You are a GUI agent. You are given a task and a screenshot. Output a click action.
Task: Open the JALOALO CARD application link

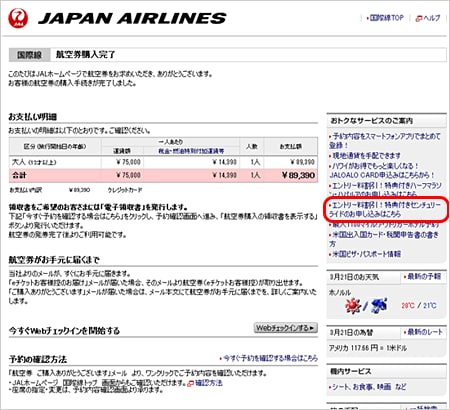pyautogui.click(x=382, y=170)
